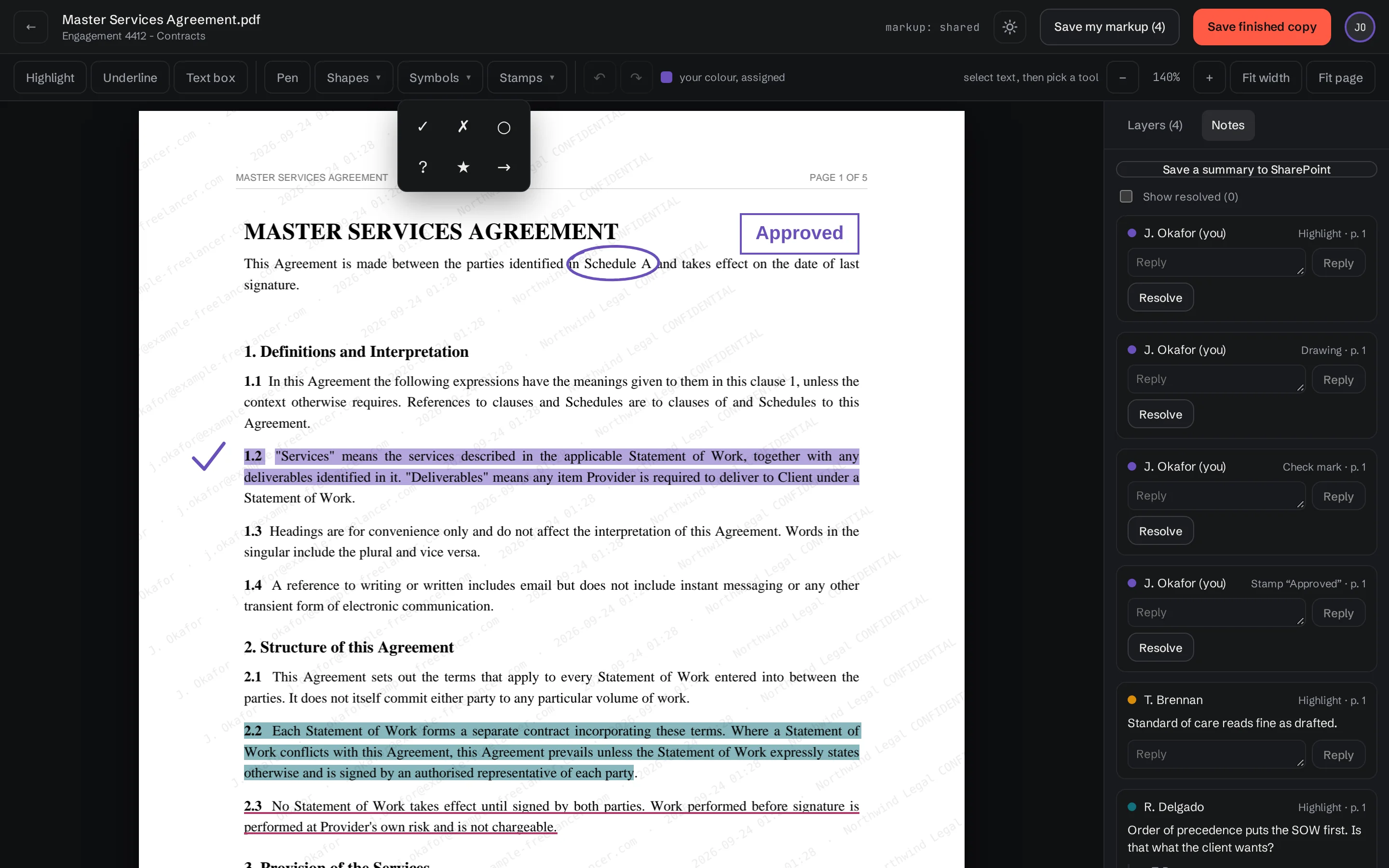Send the reply on the Check mark note
This screenshot has width=1389, height=868.
1338,496
